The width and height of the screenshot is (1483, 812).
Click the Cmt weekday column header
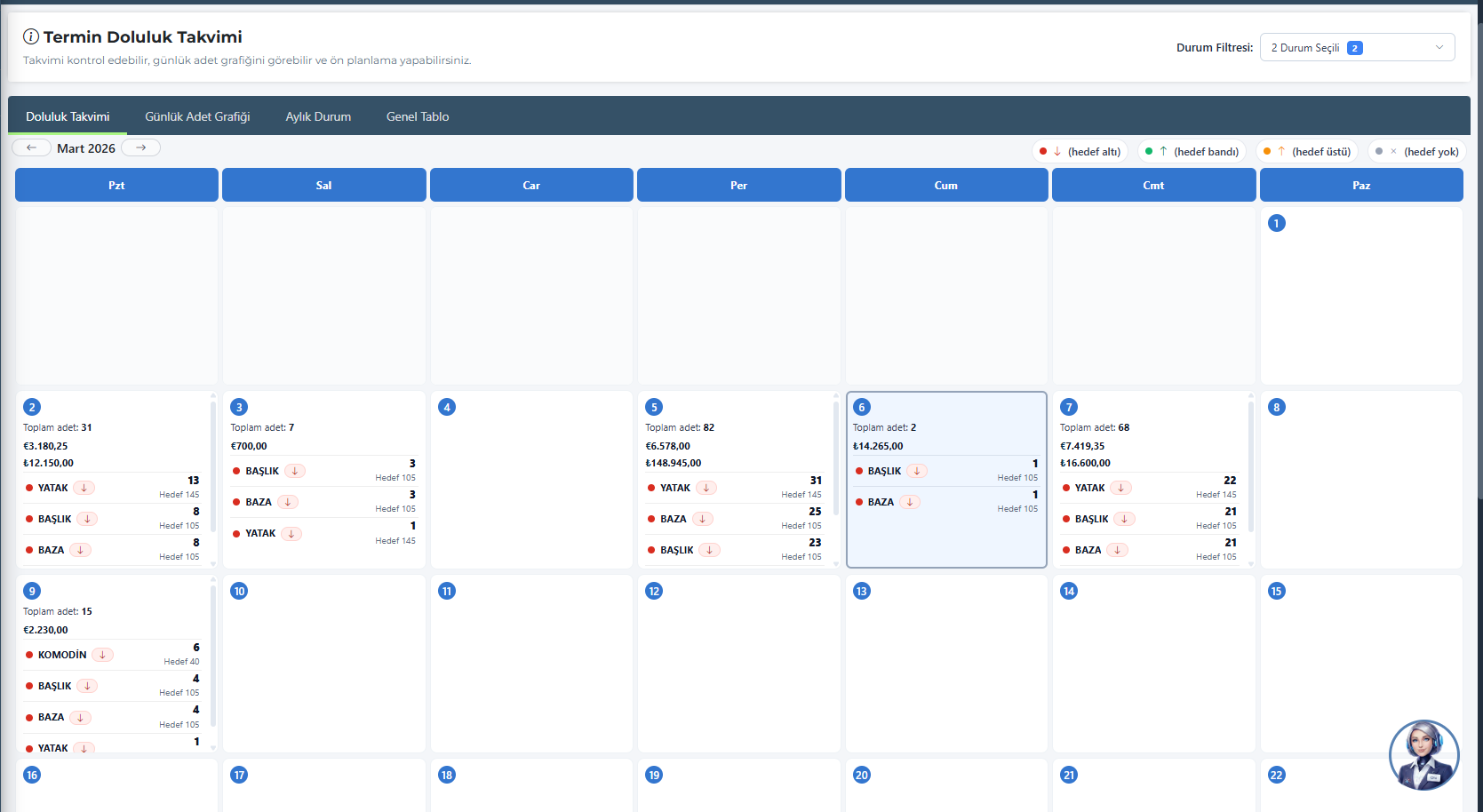[1153, 185]
